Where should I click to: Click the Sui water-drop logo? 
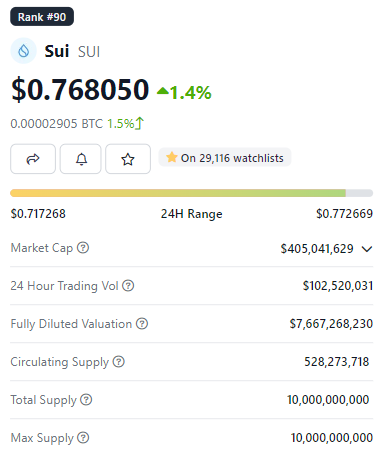tap(23, 51)
